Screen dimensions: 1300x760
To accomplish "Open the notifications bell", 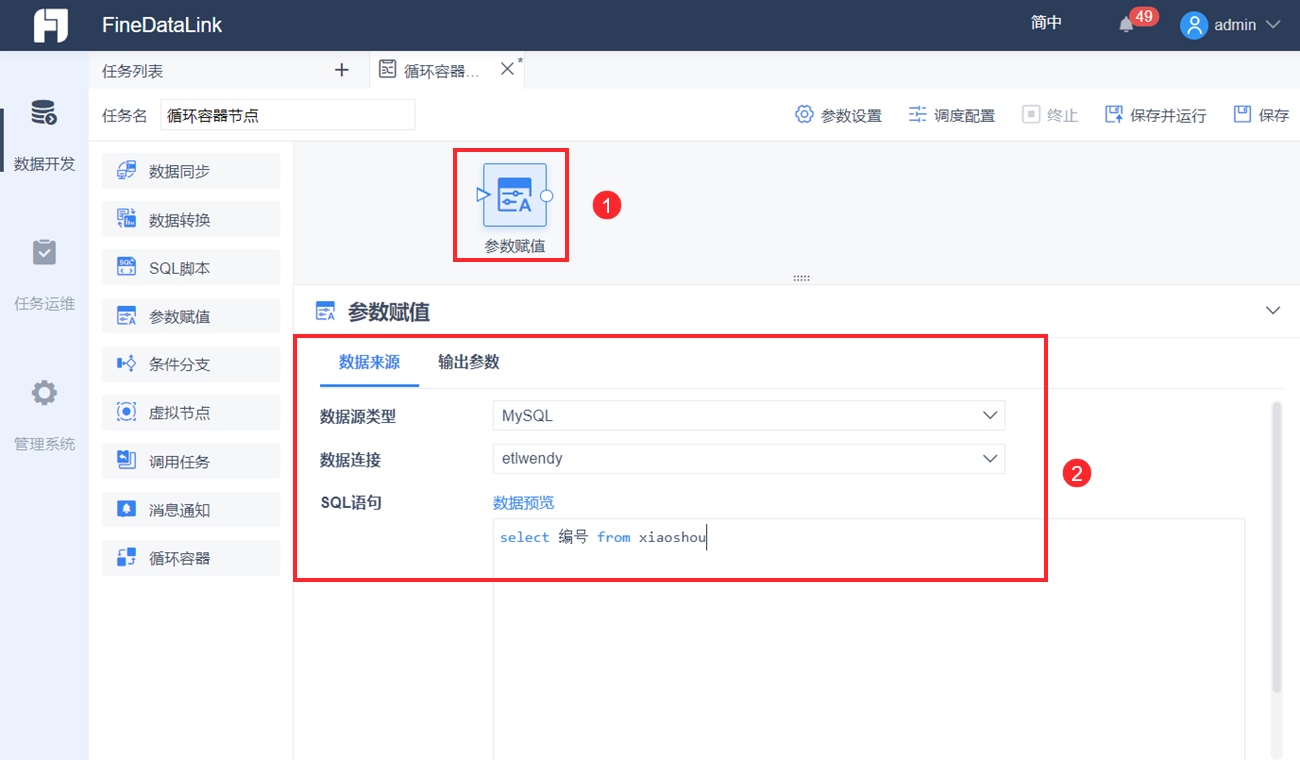I will pos(1127,26).
